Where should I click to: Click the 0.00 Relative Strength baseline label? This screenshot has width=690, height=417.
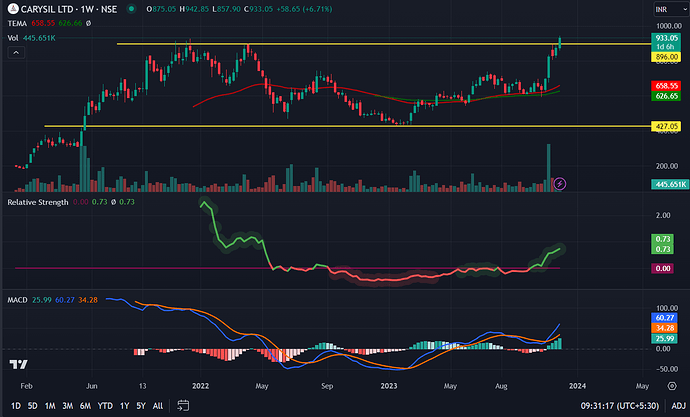point(662,268)
